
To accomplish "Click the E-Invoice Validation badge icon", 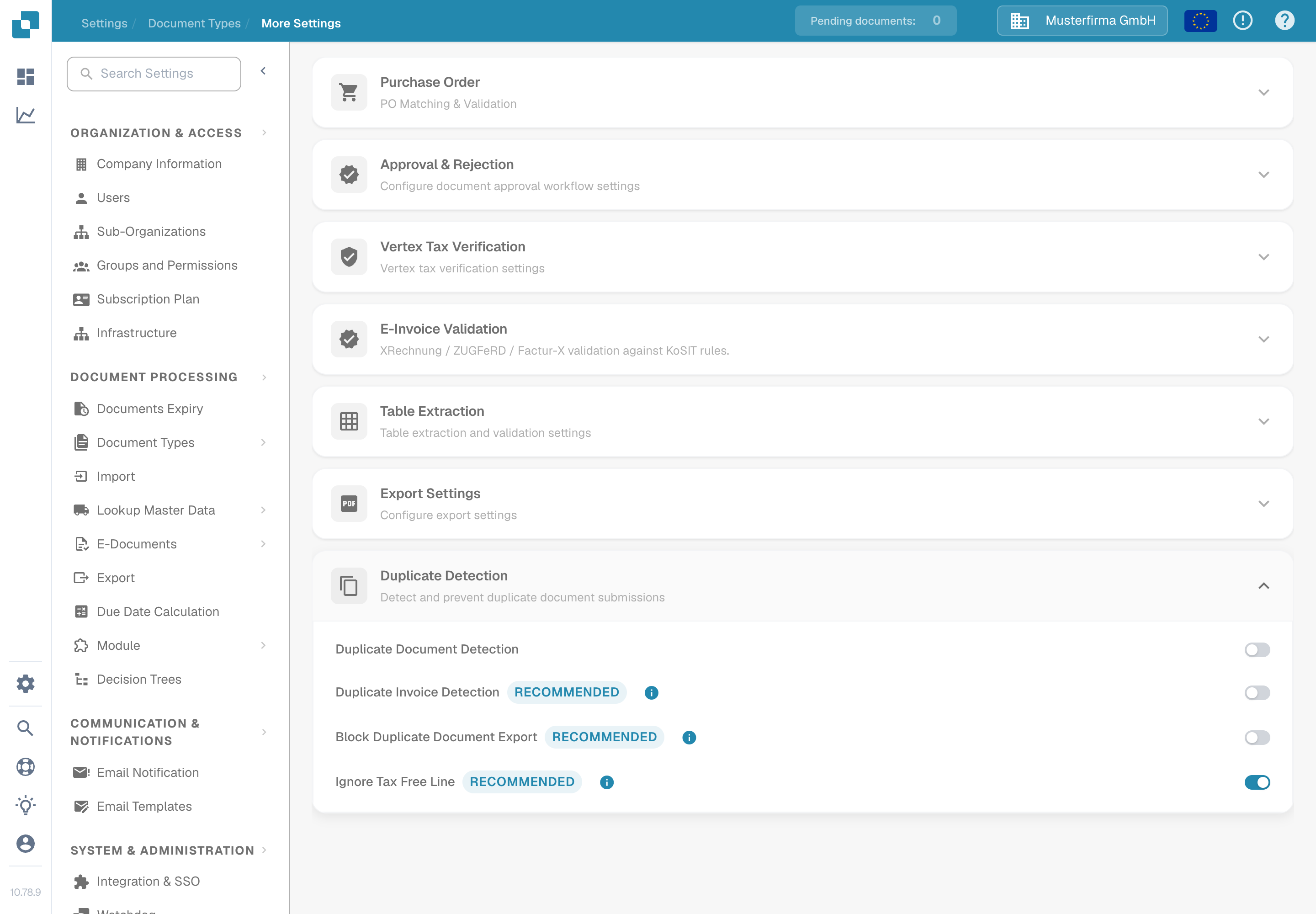I will point(349,339).
